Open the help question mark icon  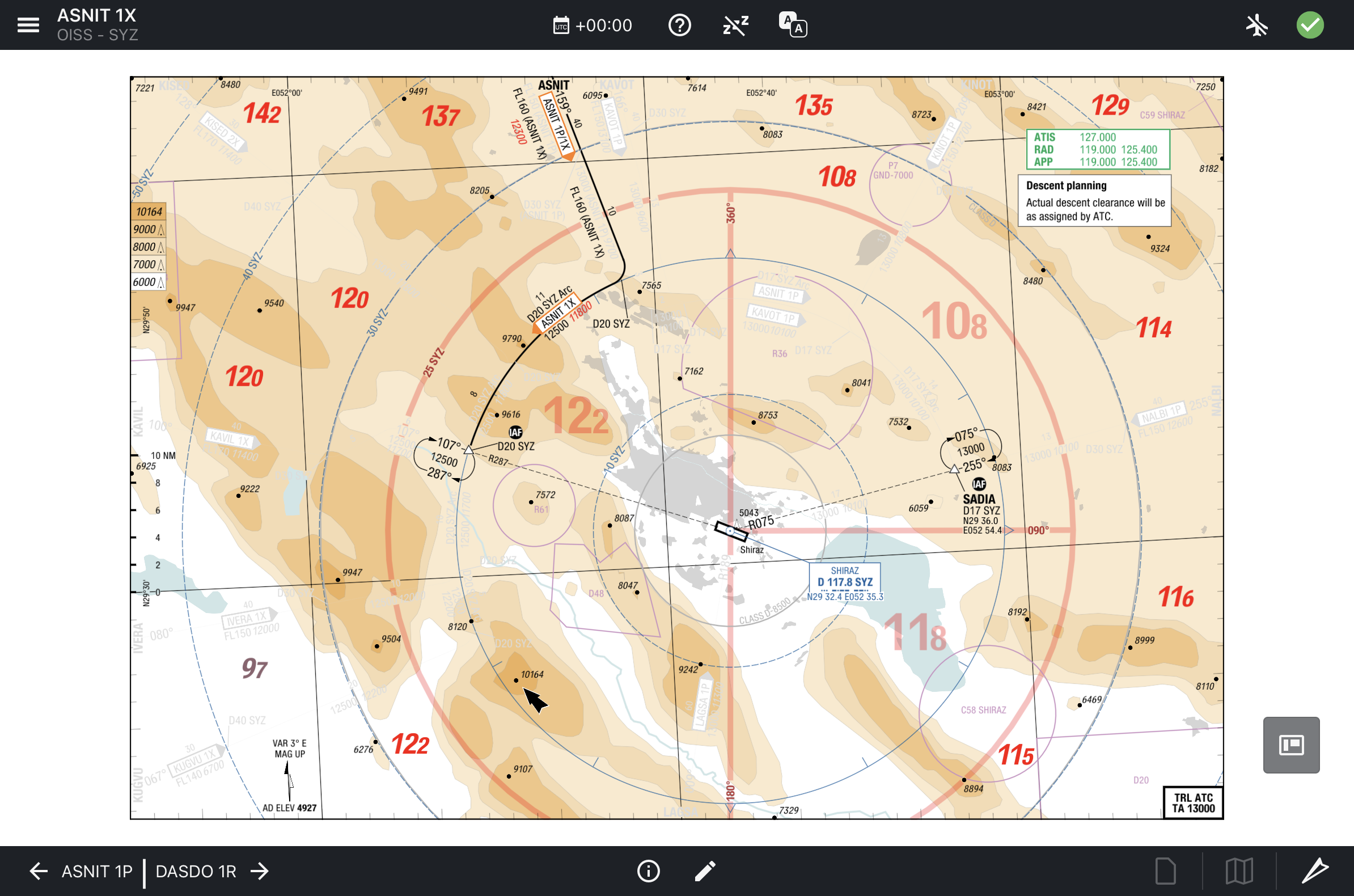(679, 25)
